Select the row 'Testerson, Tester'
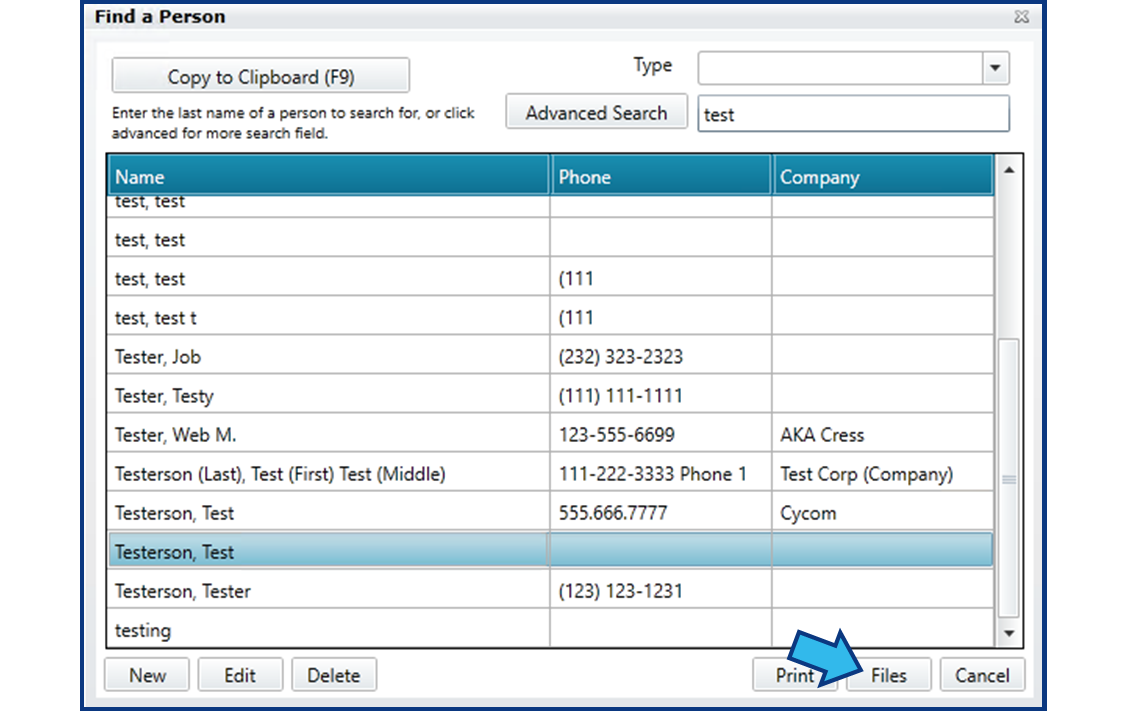This screenshot has height=711, width=1124. [x=551, y=591]
